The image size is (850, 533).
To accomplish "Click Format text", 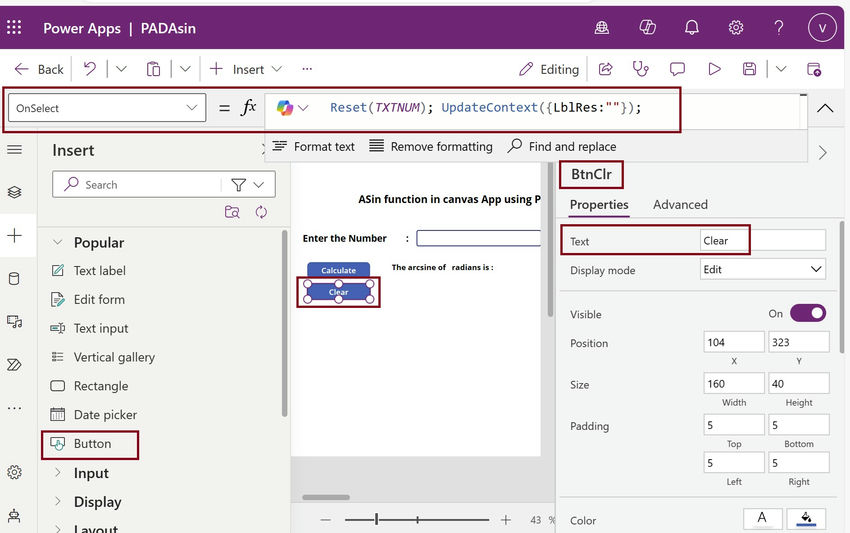I will click(313, 146).
